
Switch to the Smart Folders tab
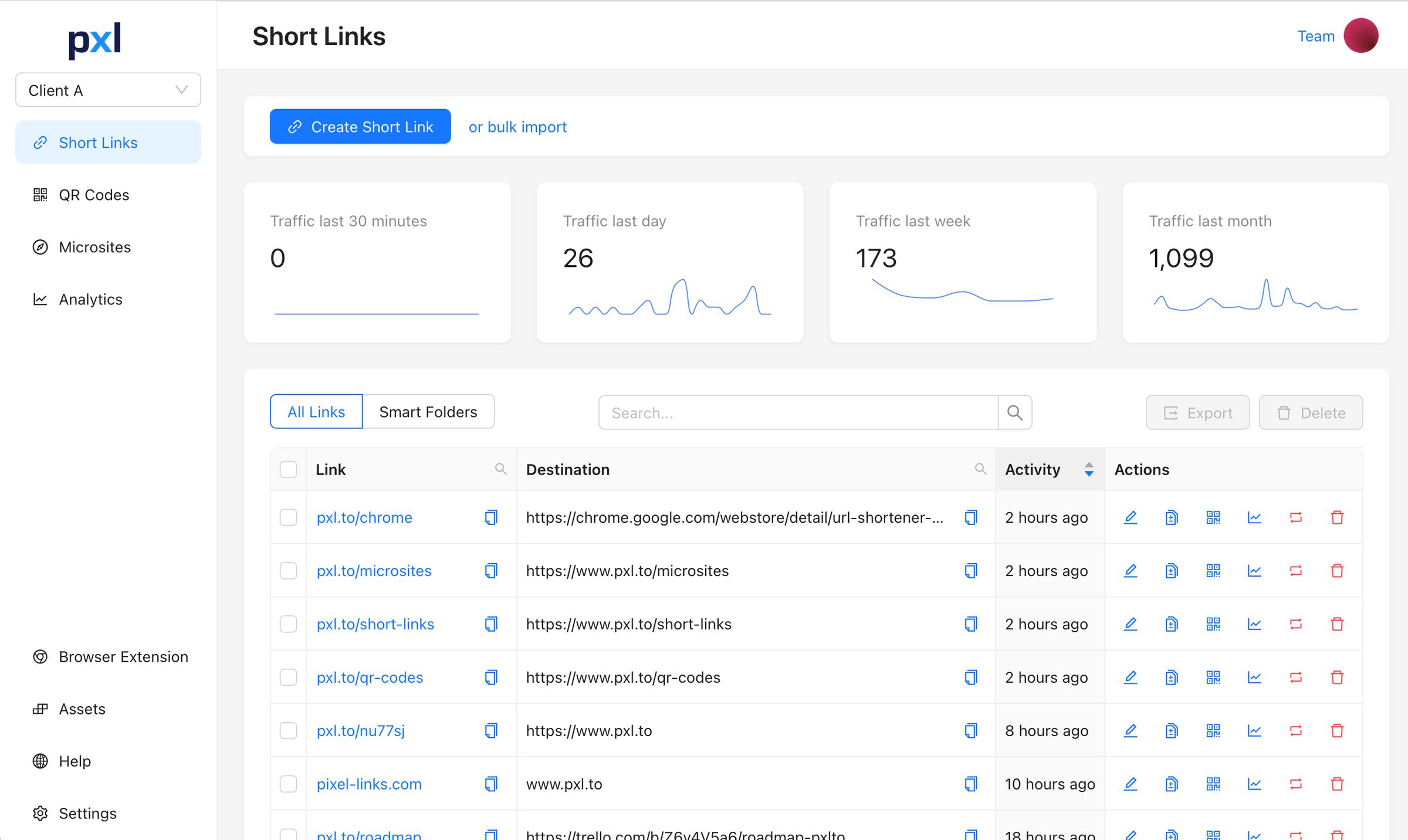[429, 411]
